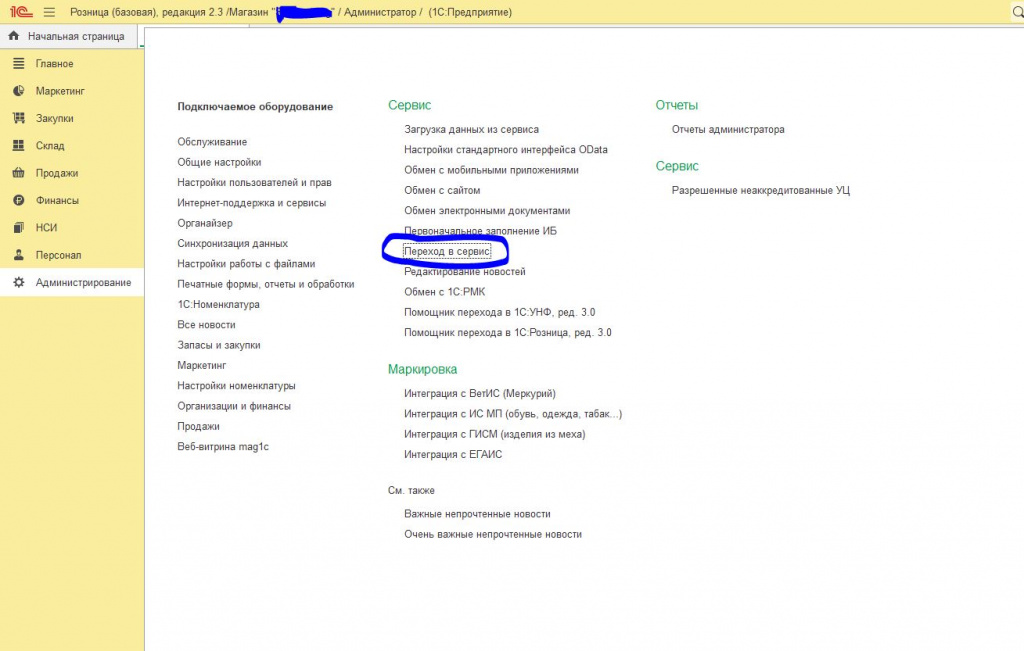Open Редактирование новостей
Viewport: 1024px width, 651px height.
(x=464, y=272)
